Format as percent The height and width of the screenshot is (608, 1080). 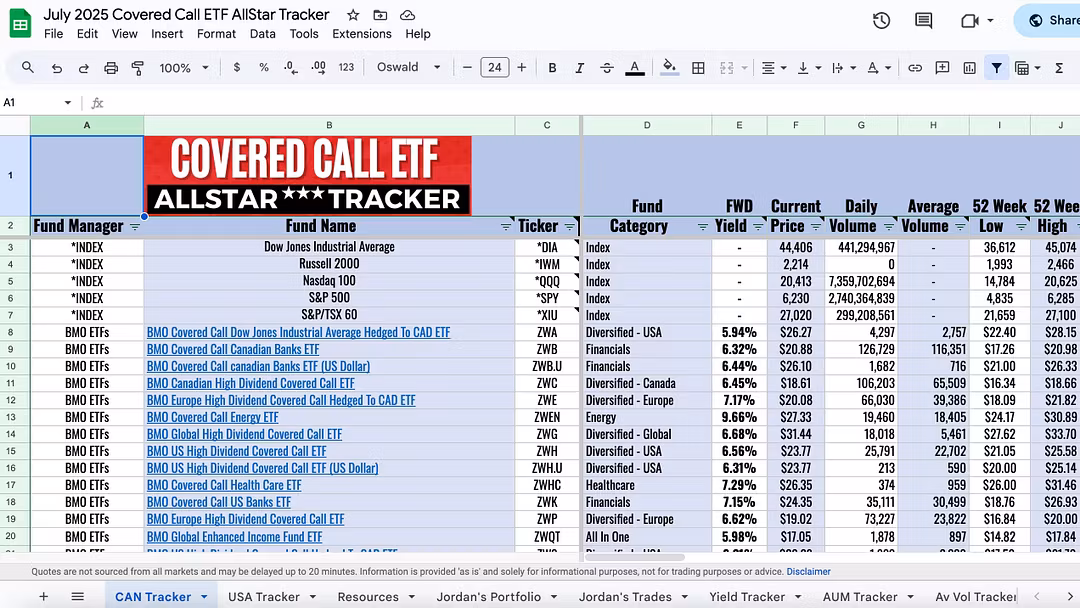[264, 67]
